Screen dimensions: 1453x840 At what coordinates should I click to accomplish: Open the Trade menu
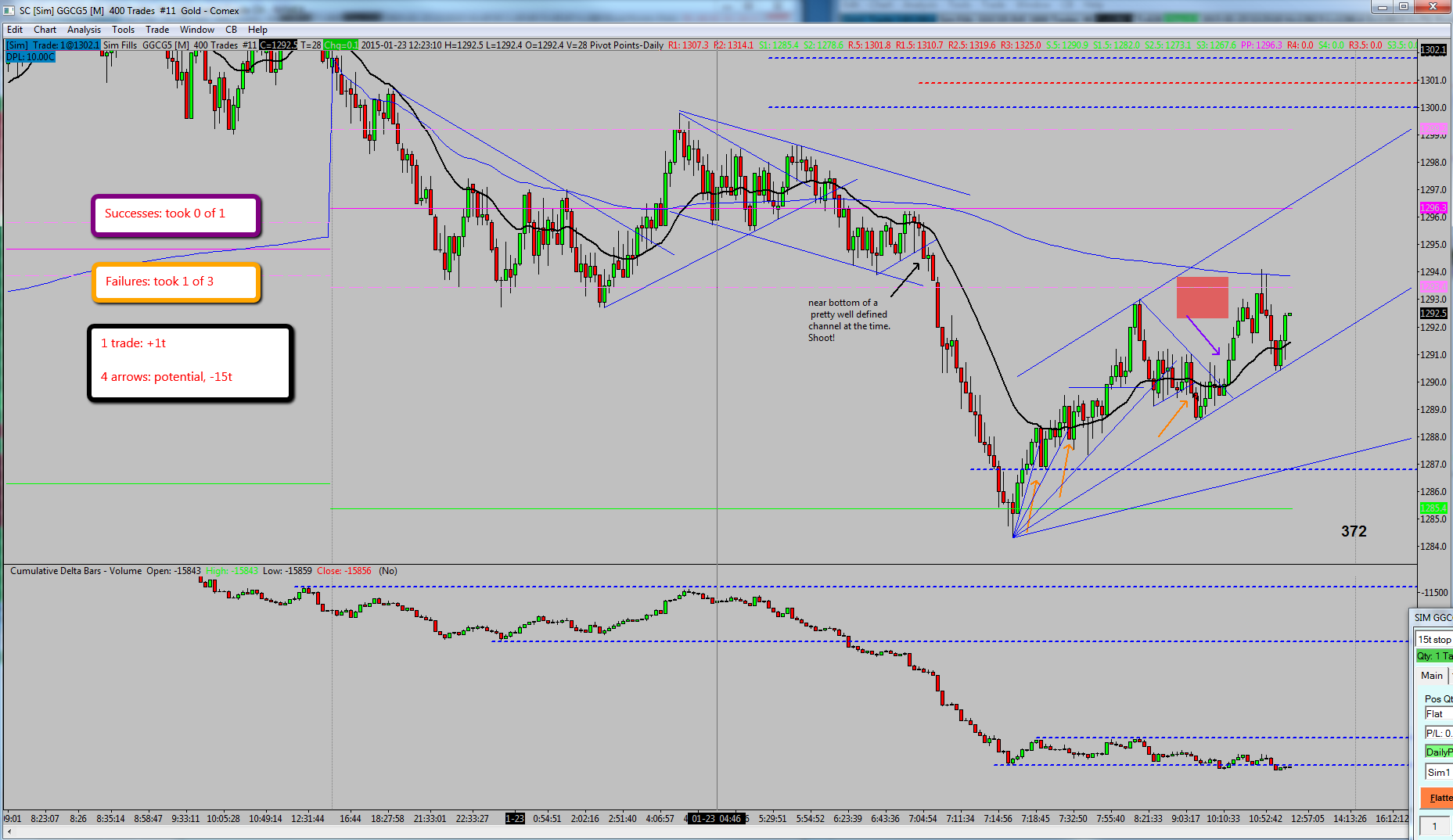click(x=157, y=30)
